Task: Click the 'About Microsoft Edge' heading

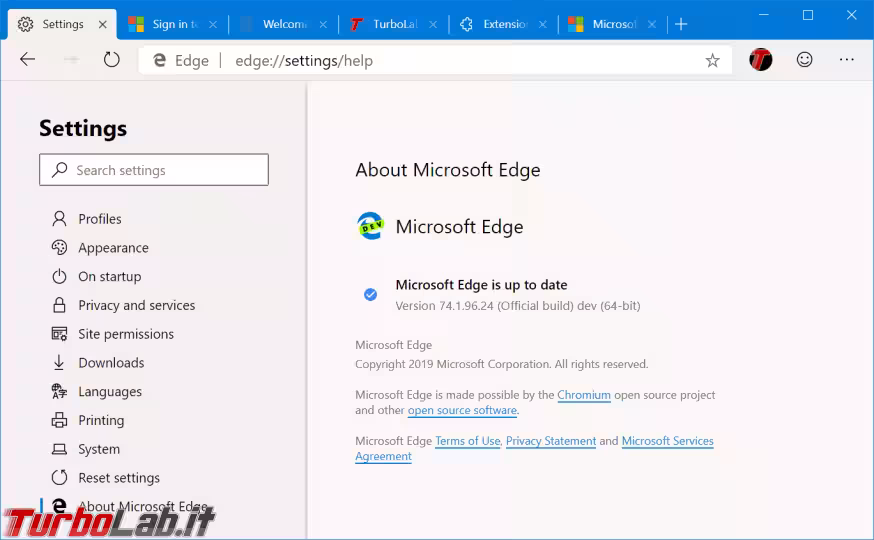Action: 448,170
